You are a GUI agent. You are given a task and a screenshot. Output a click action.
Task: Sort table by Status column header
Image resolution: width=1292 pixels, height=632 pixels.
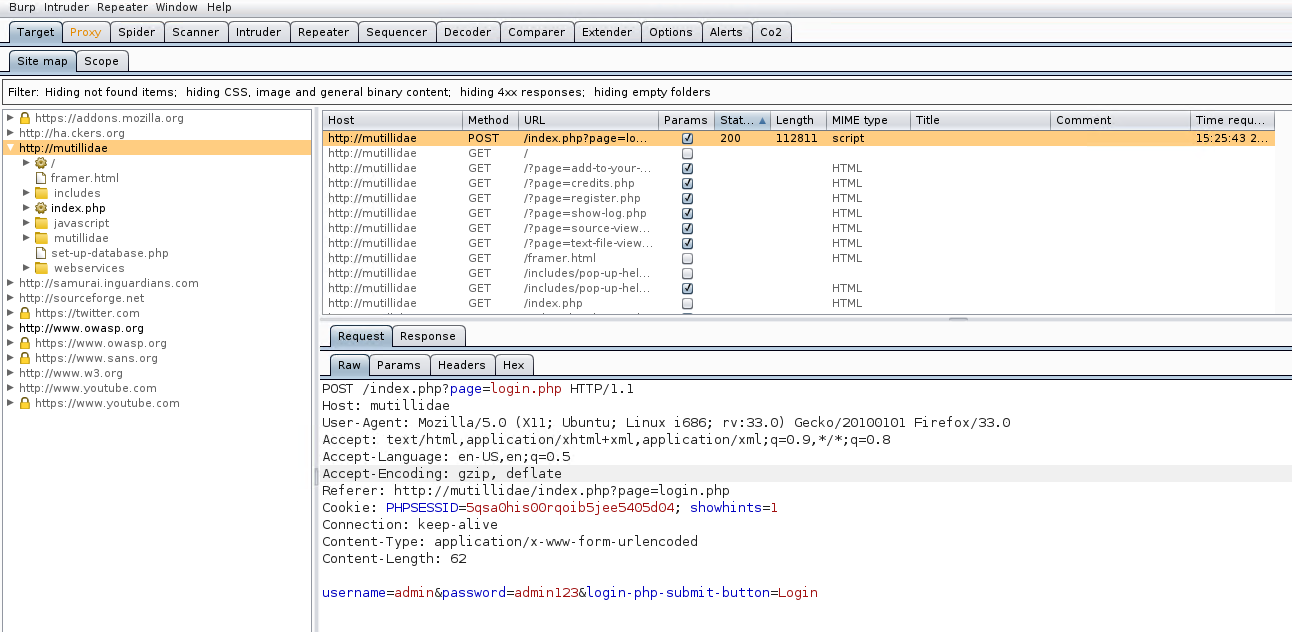(x=741, y=120)
